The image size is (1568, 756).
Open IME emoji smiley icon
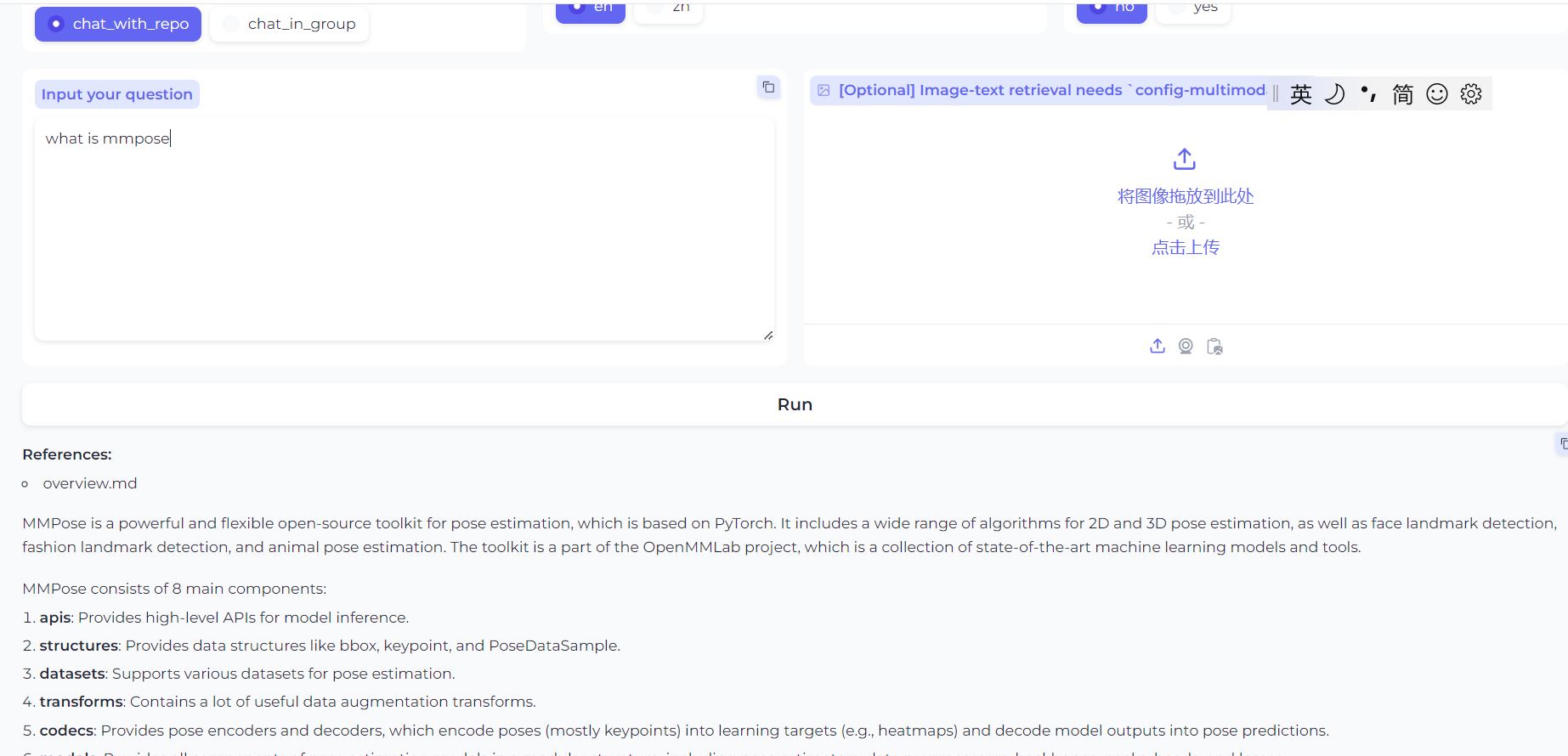(1437, 94)
